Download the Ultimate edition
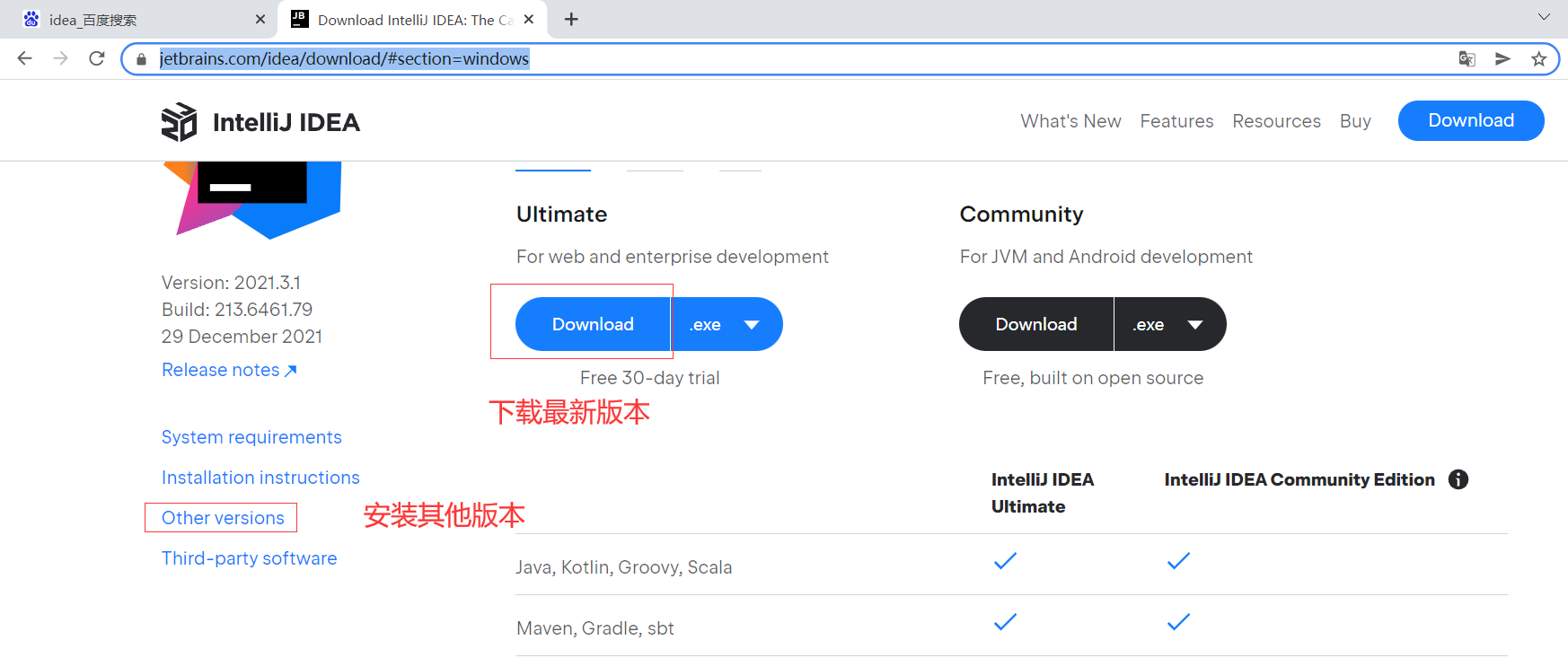The image size is (1568, 658). point(593,324)
